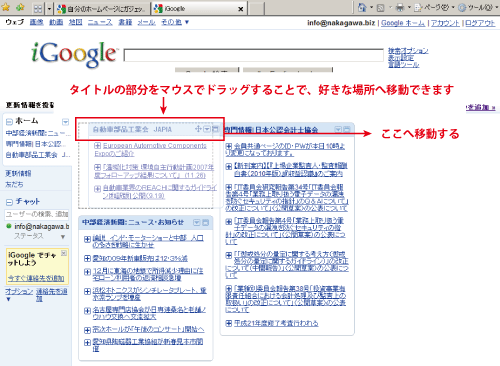Viewport: 500px width, 366px height.
Task: Click the browser Home icon
Action: (x=362, y=7)
